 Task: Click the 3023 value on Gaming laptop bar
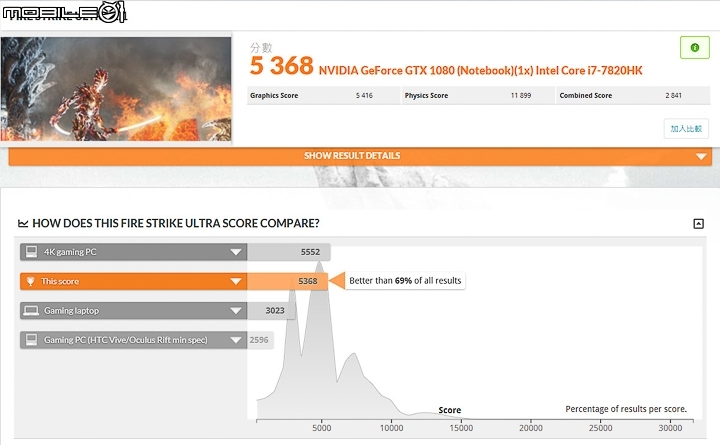click(275, 311)
